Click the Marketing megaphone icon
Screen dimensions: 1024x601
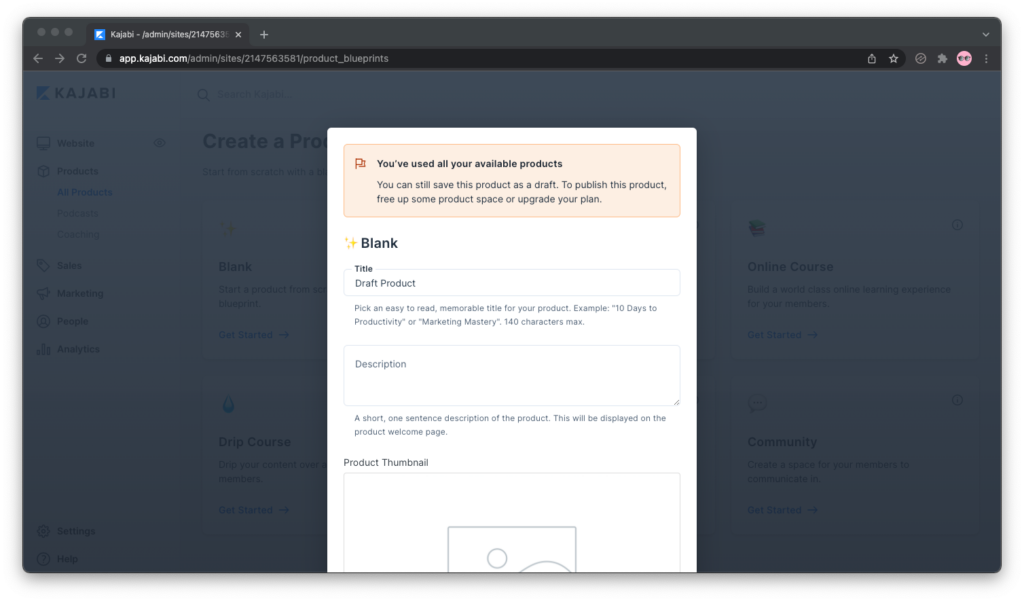click(x=43, y=293)
